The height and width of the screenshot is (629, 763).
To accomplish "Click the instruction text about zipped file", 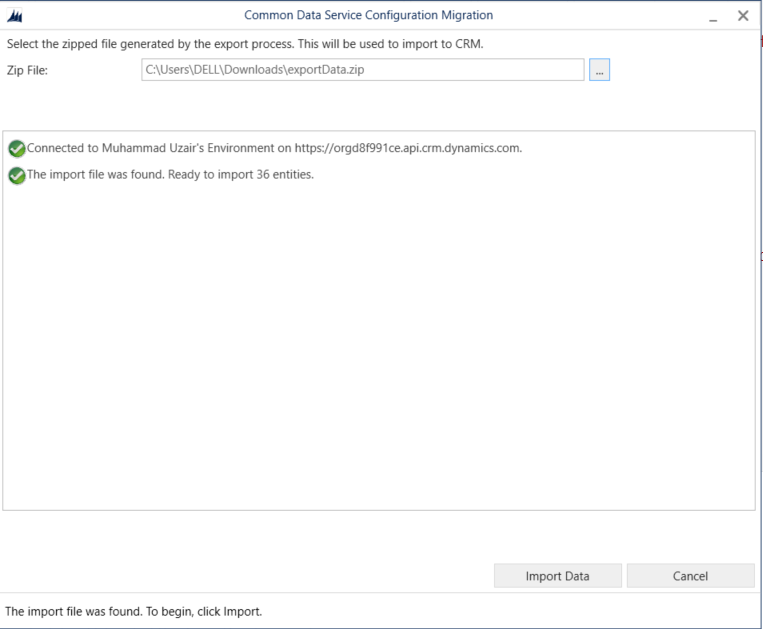I will tap(245, 44).
